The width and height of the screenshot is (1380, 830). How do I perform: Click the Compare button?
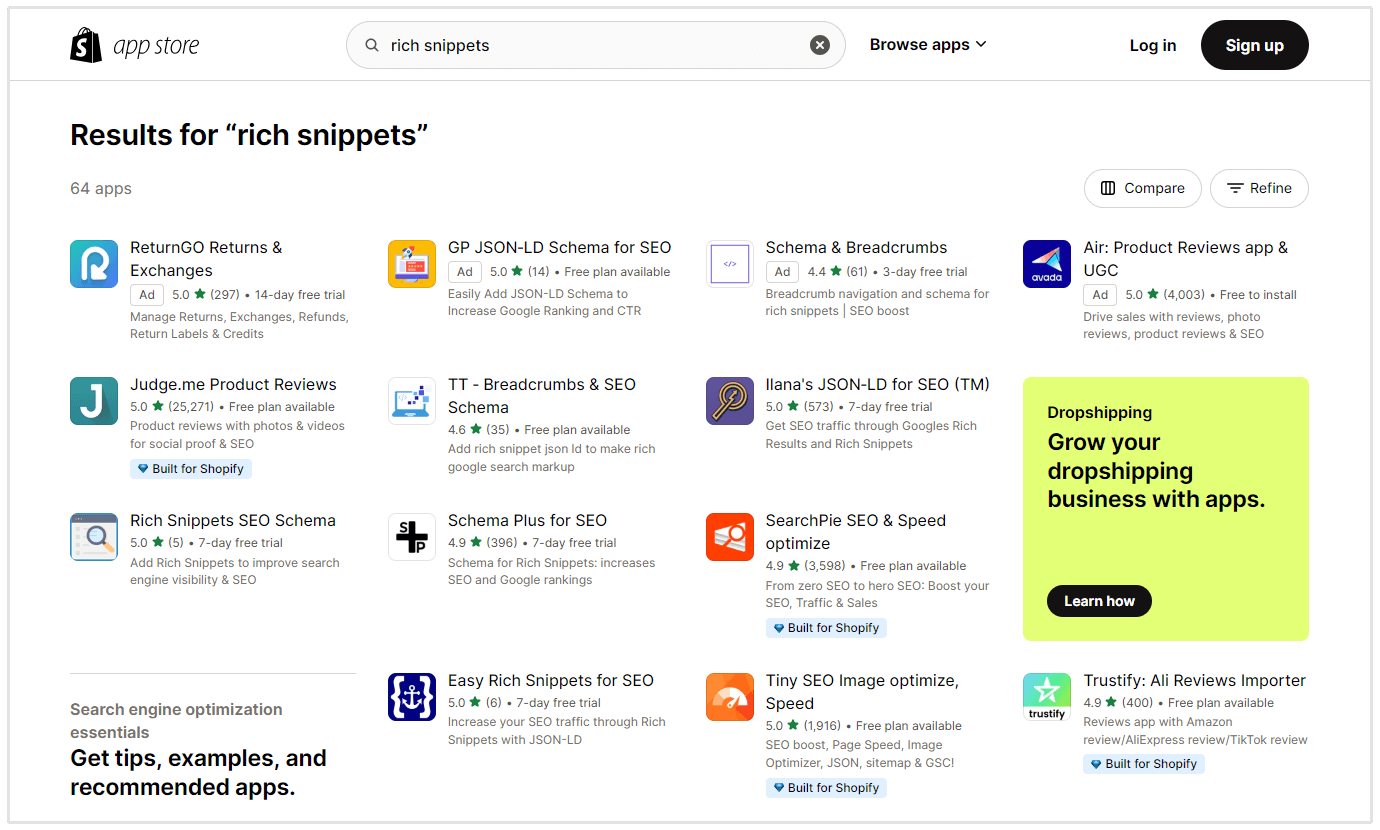click(x=1142, y=188)
